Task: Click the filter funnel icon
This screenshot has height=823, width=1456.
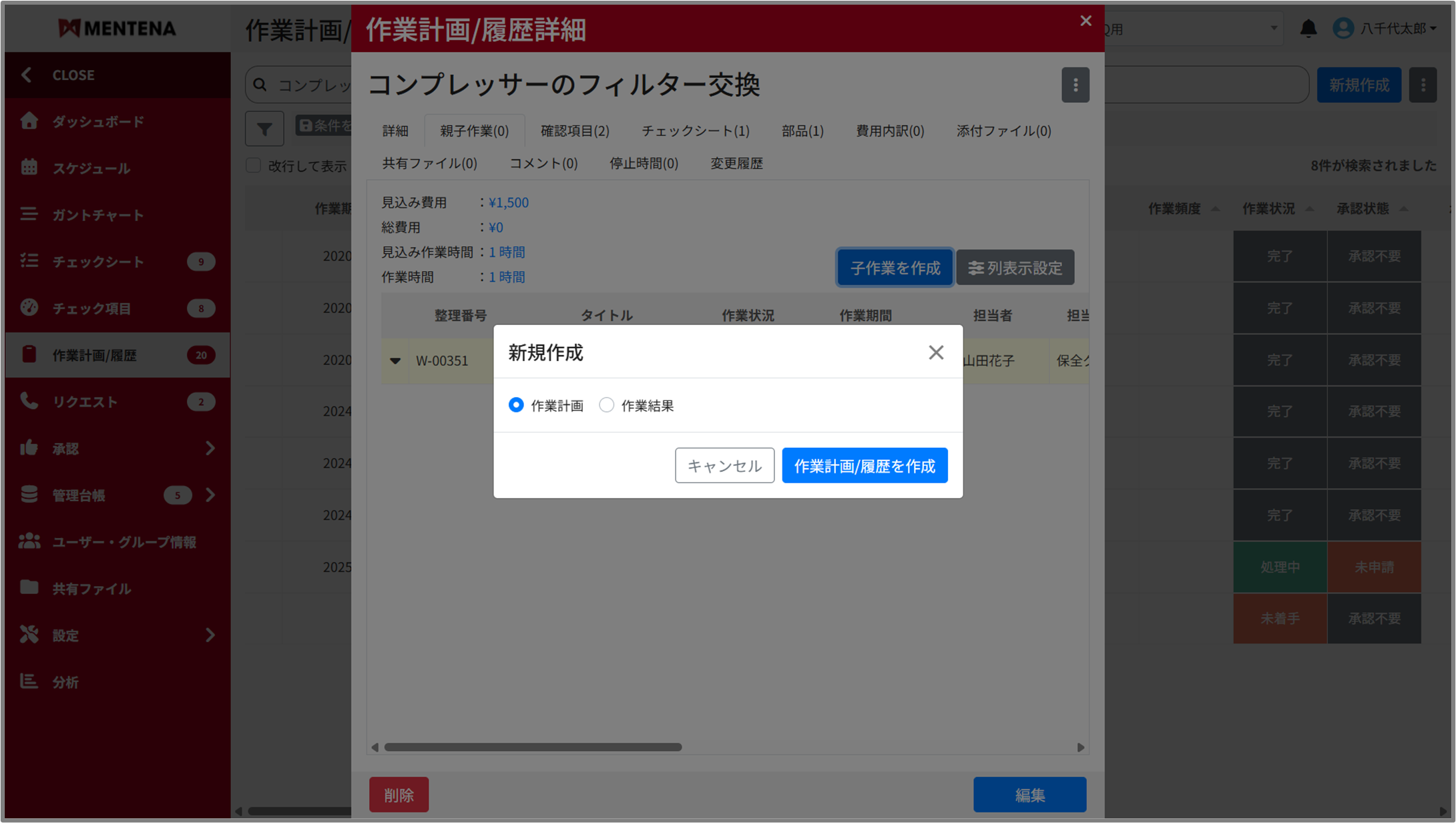Action: tap(264, 128)
